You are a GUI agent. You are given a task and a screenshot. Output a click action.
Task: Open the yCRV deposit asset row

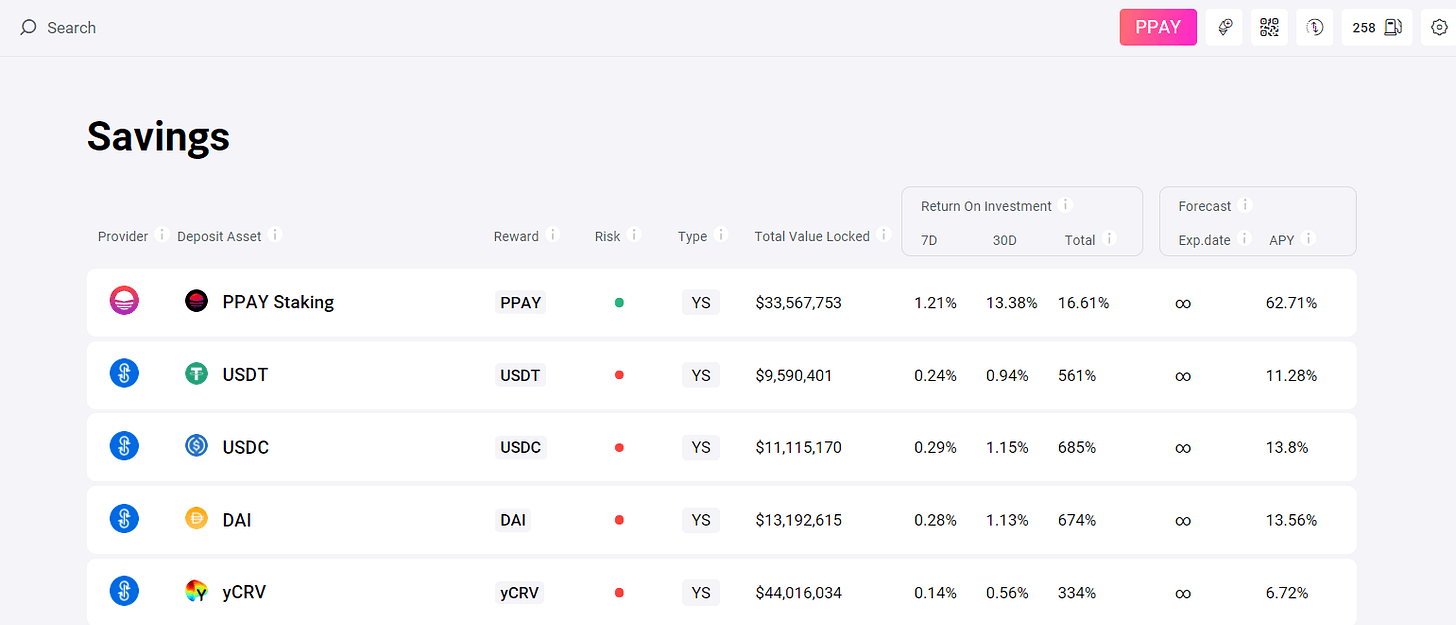[721, 592]
